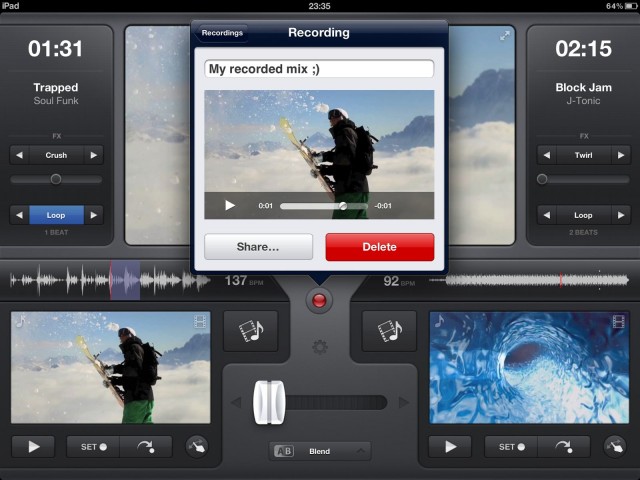The image size is (640, 480).
Task: Play the right deck video
Action: (x=451, y=447)
